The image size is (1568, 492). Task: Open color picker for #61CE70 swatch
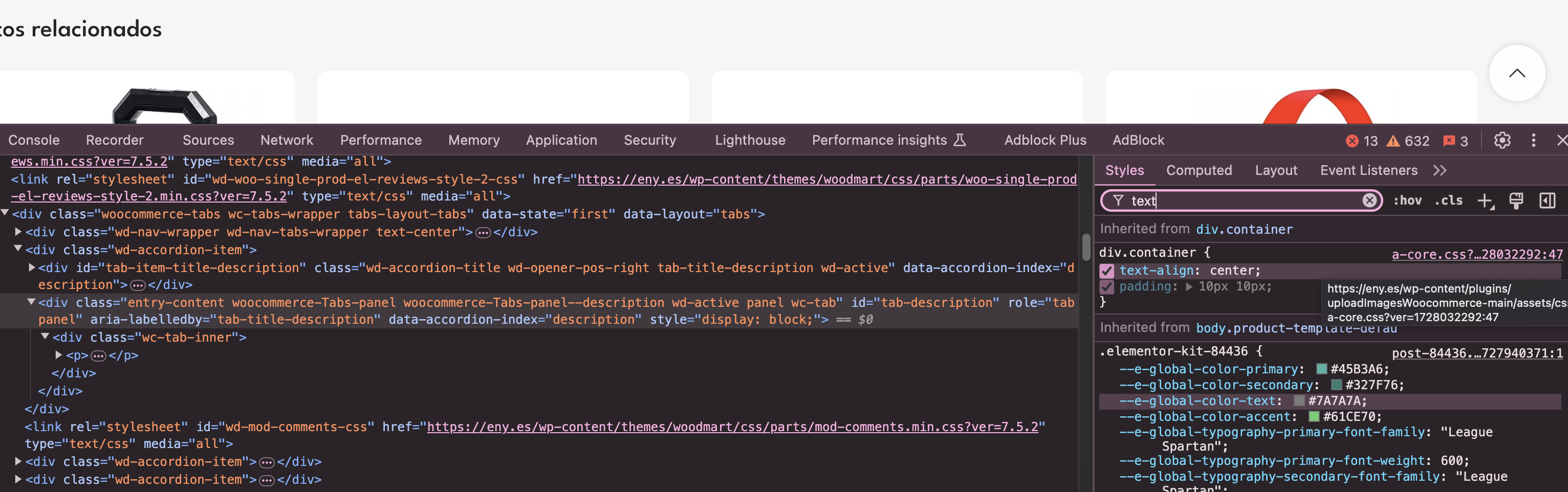1314,417
